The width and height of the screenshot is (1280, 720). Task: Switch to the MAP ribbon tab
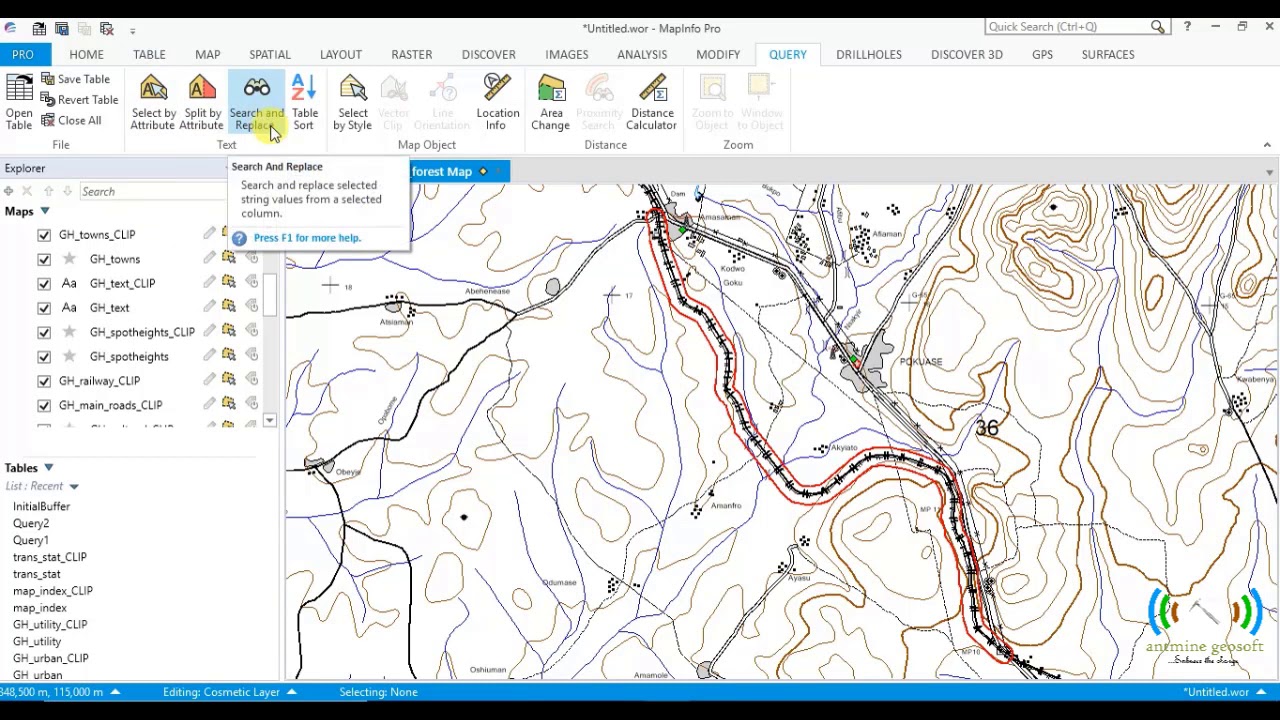click(x=207, y=54)
